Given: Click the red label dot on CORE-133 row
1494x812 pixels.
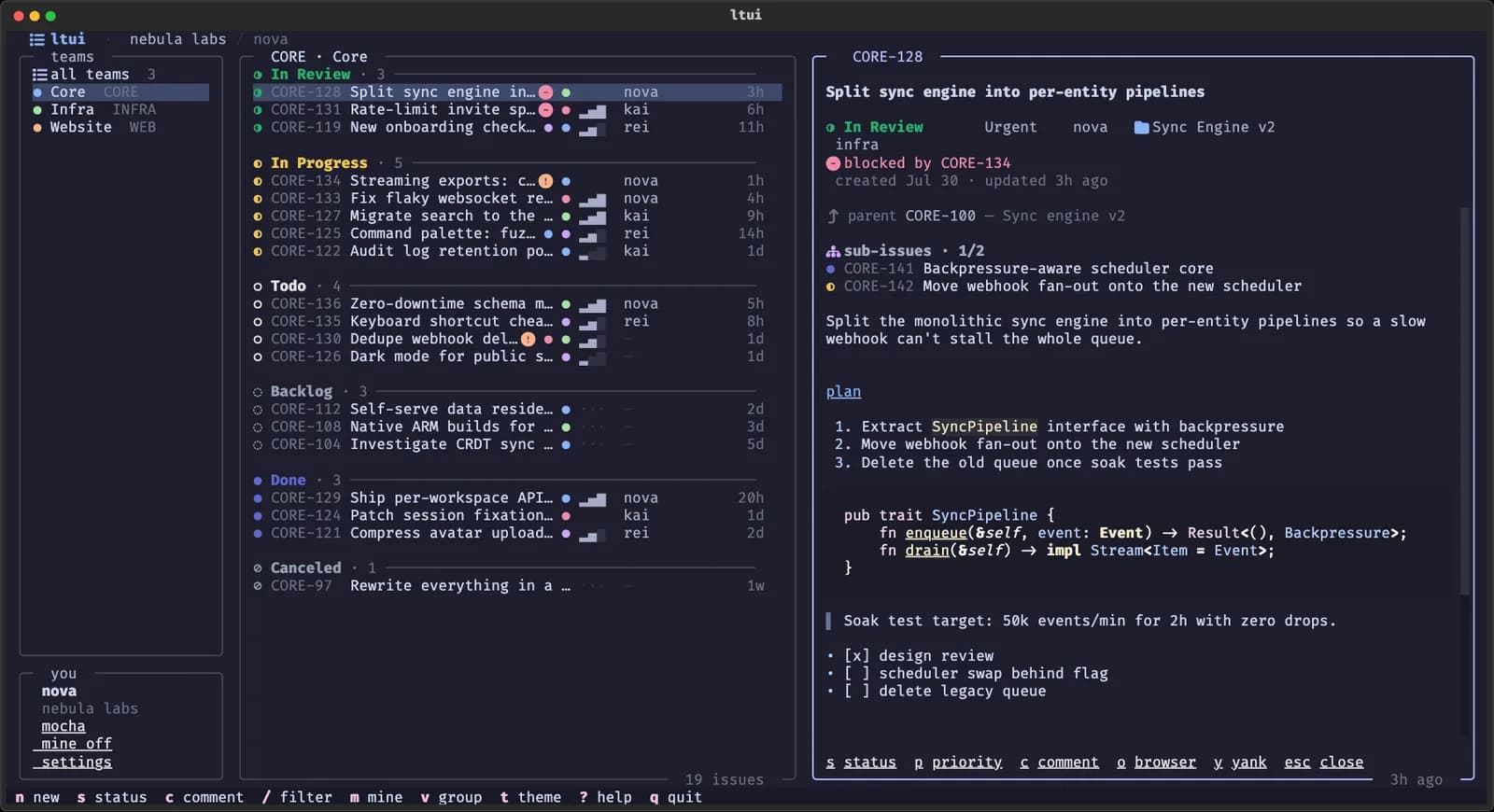Looking at the screenshot, I should tap(566, 199).
